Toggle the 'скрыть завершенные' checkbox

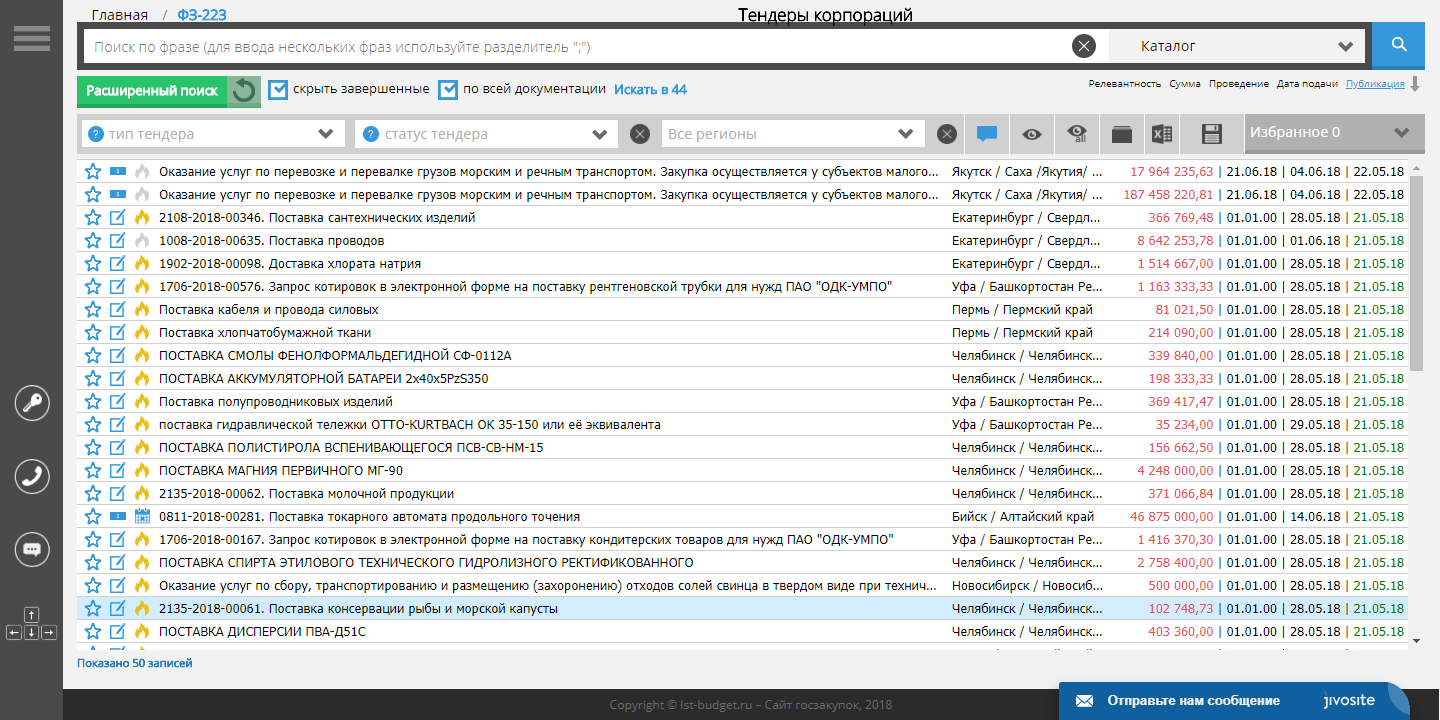278,89
